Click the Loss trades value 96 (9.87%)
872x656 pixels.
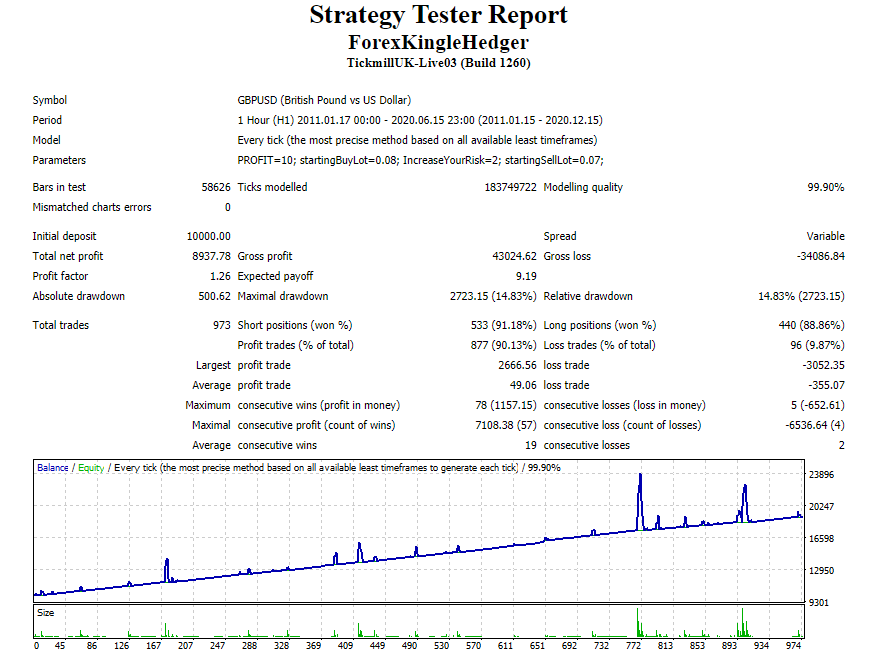[x=817, y=345]
